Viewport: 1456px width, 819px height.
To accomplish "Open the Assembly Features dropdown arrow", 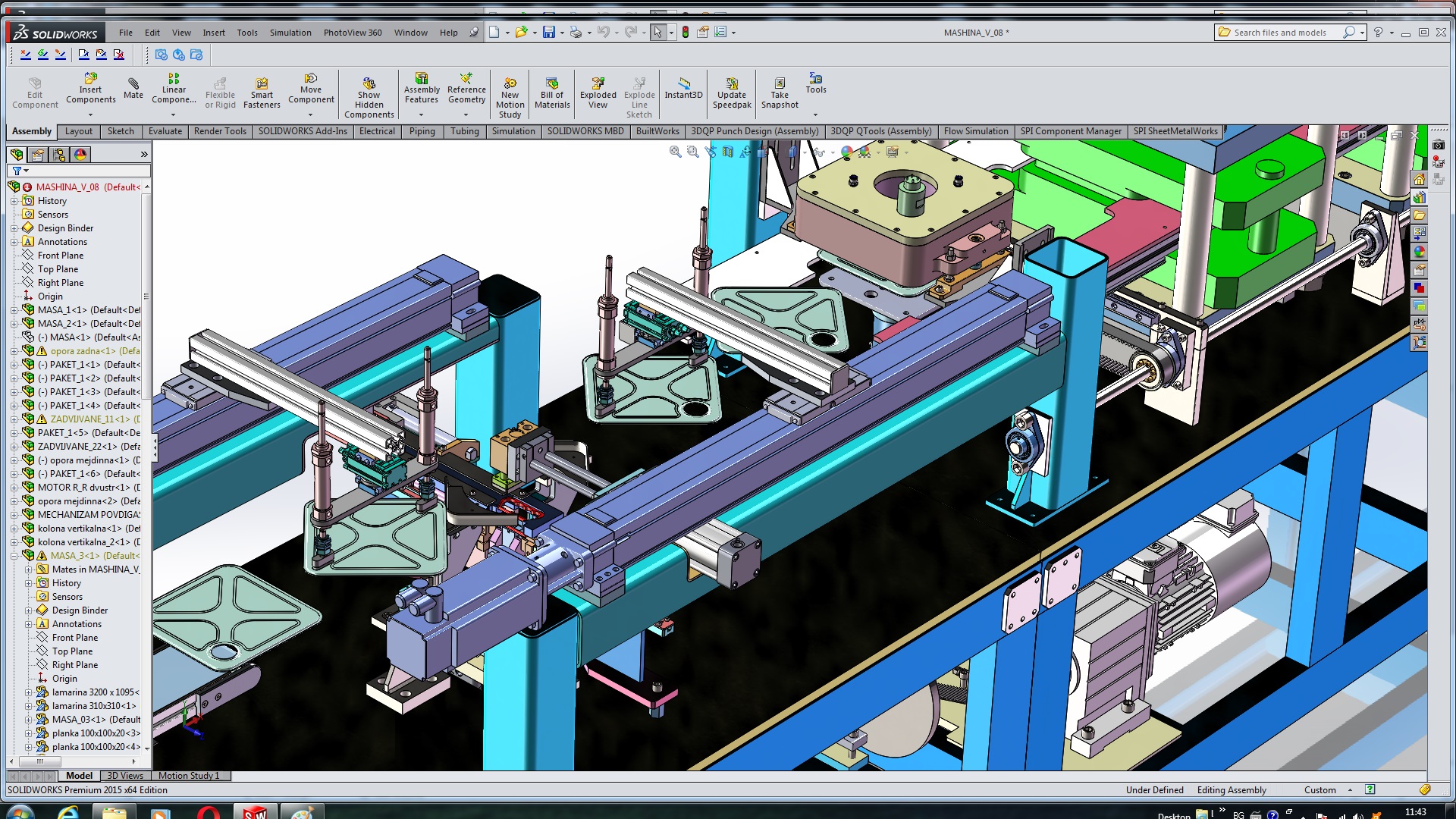I will click(x=421, y=115).
